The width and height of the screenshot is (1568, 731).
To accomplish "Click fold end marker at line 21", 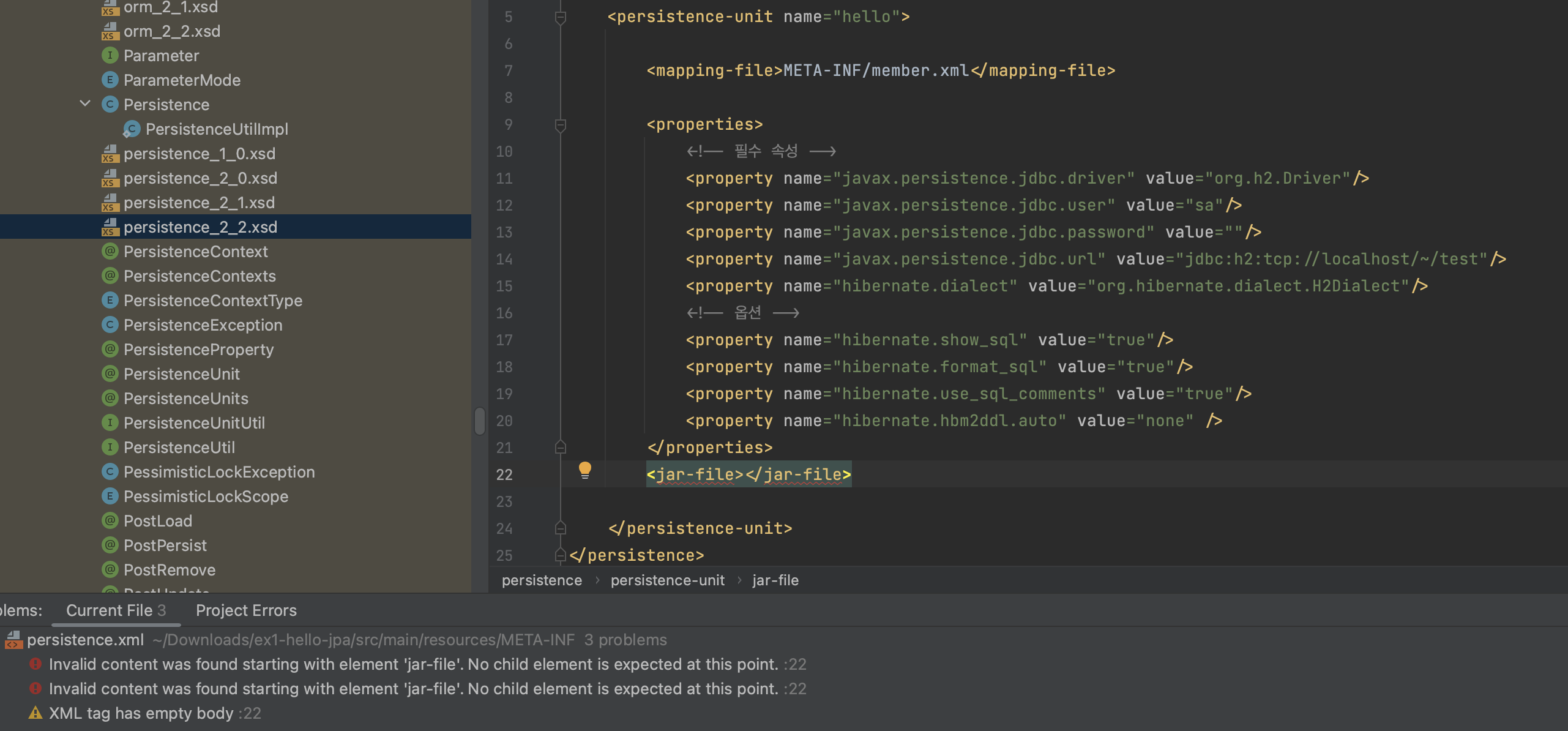I will pyautogui.click(x=560, y=448).
